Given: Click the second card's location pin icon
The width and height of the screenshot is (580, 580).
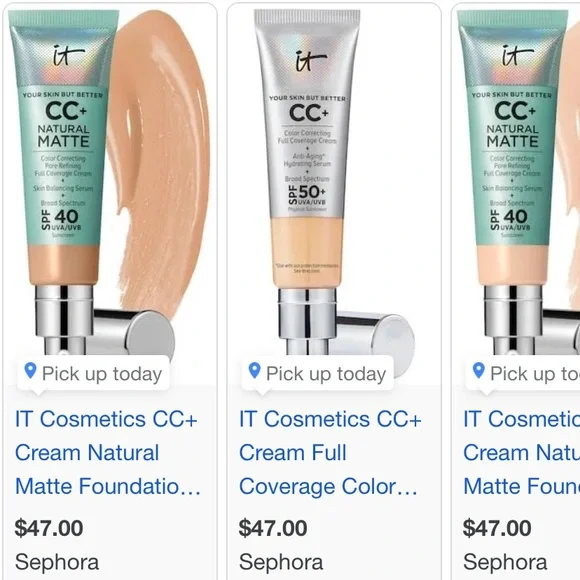Looking at the screenshot, I should point(254,371).
